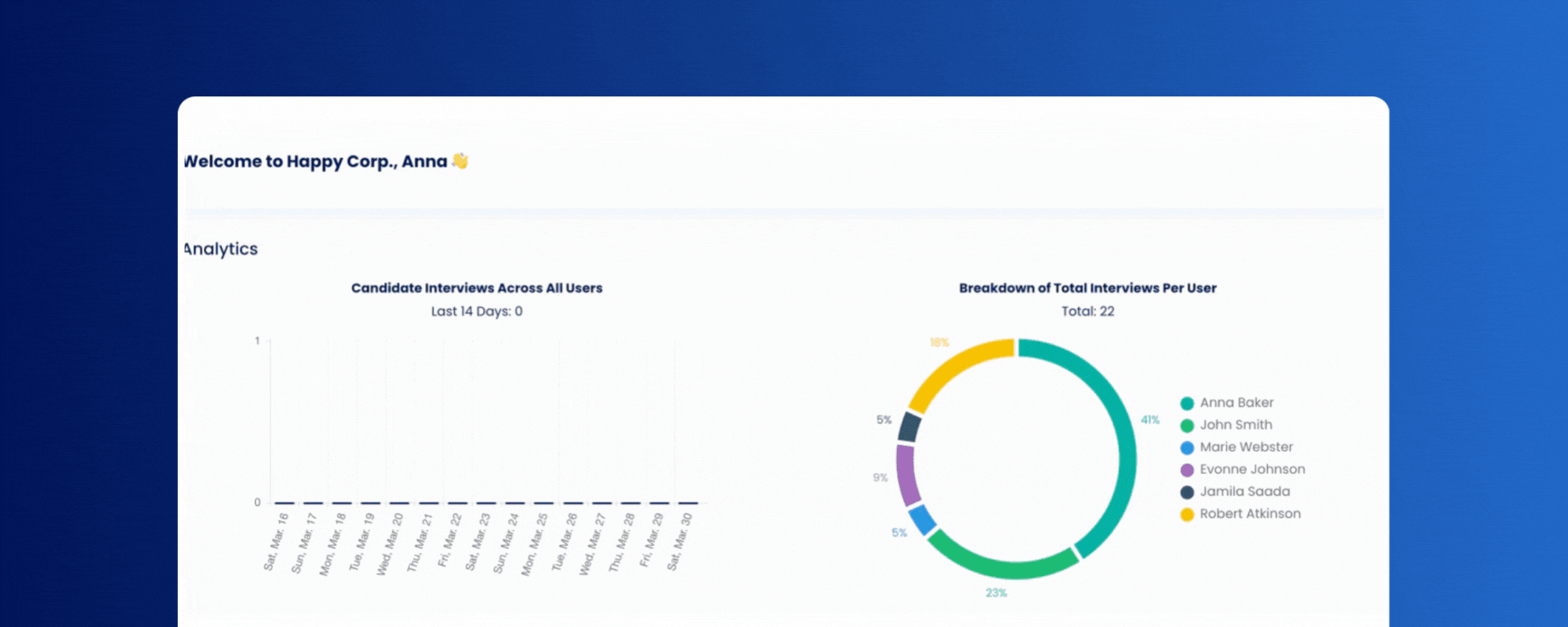
Task: Click the 41% percentage label
Action: (x=1150, y=420)
